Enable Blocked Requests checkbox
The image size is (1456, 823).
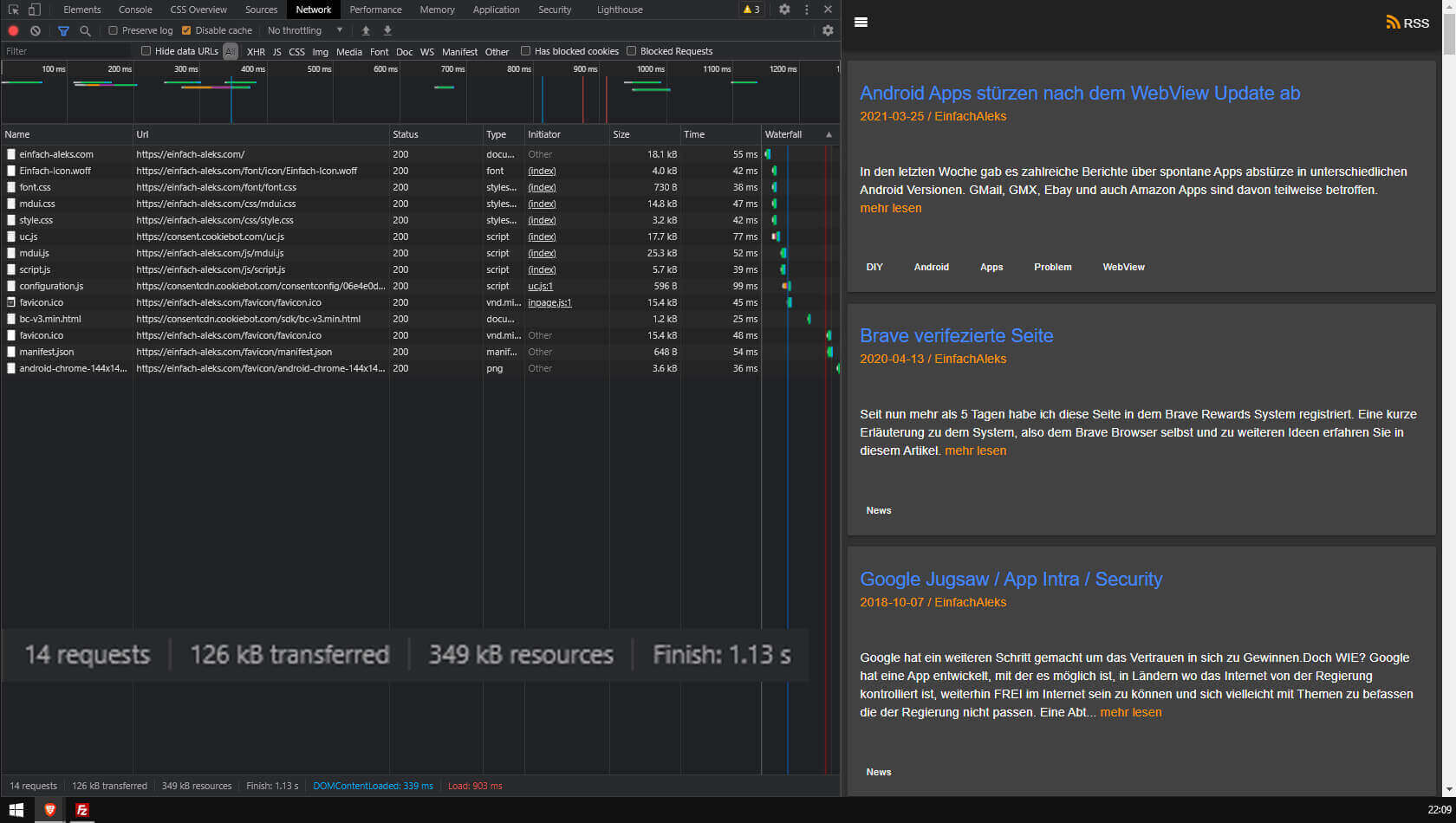click(631, 51)
